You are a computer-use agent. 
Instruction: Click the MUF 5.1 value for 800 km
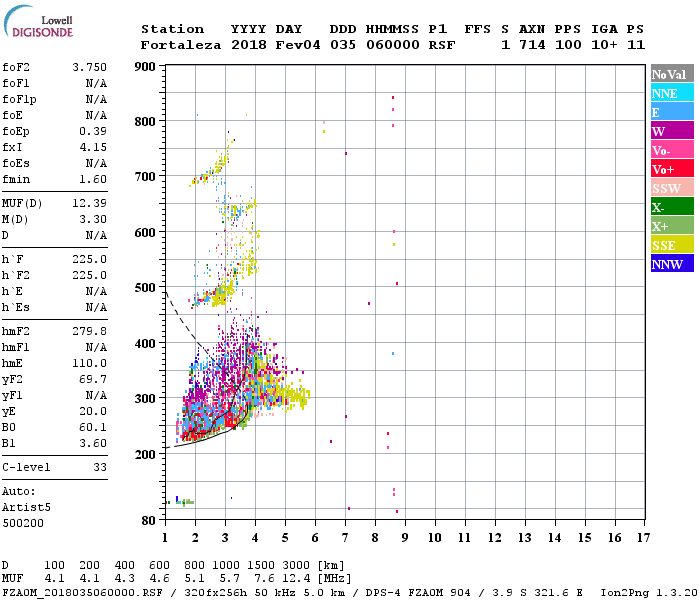click(194, 579)
